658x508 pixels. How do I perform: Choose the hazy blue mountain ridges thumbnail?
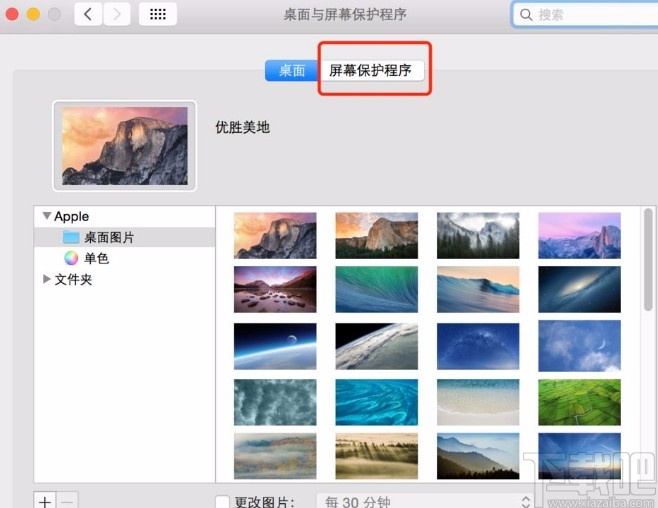click(x=478, y=456)
